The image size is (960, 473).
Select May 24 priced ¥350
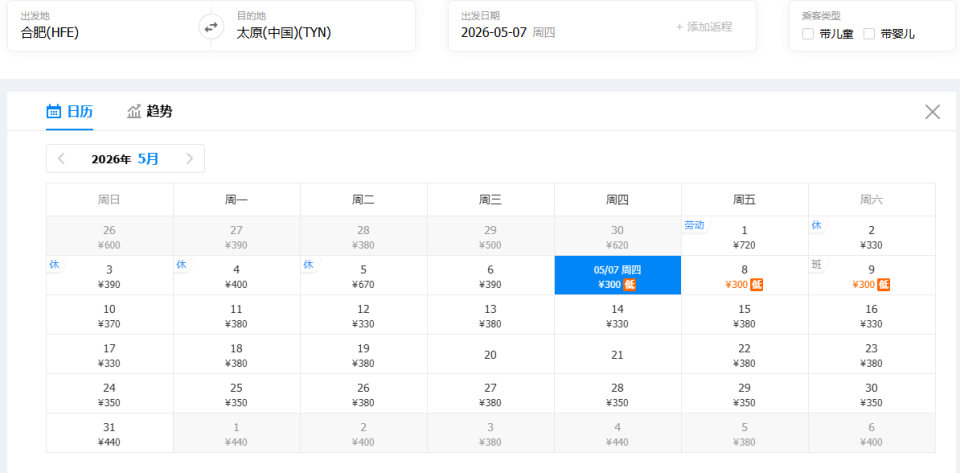point(110,394)
